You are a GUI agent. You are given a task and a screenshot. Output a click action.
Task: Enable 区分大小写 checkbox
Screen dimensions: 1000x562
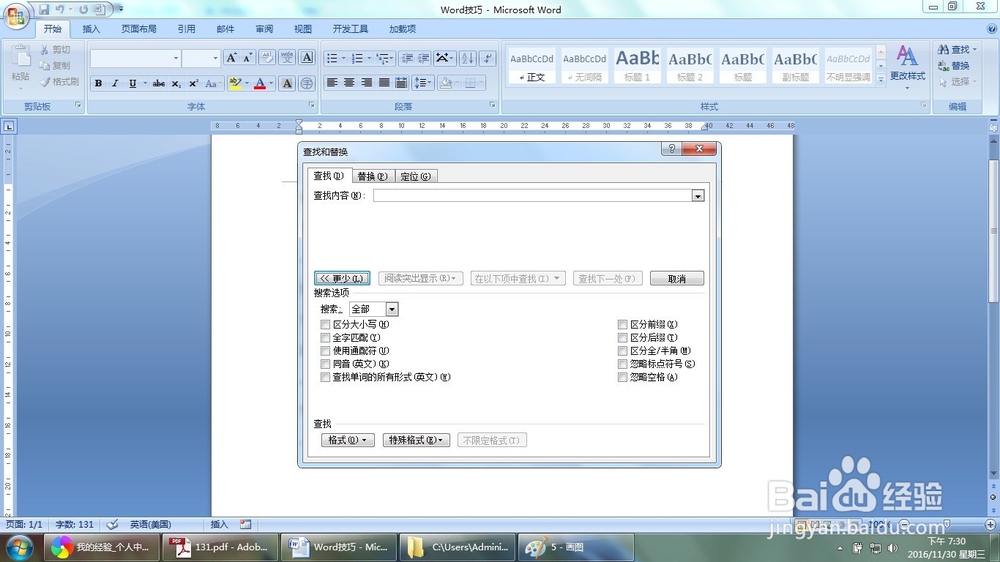[x=325, y=325]
